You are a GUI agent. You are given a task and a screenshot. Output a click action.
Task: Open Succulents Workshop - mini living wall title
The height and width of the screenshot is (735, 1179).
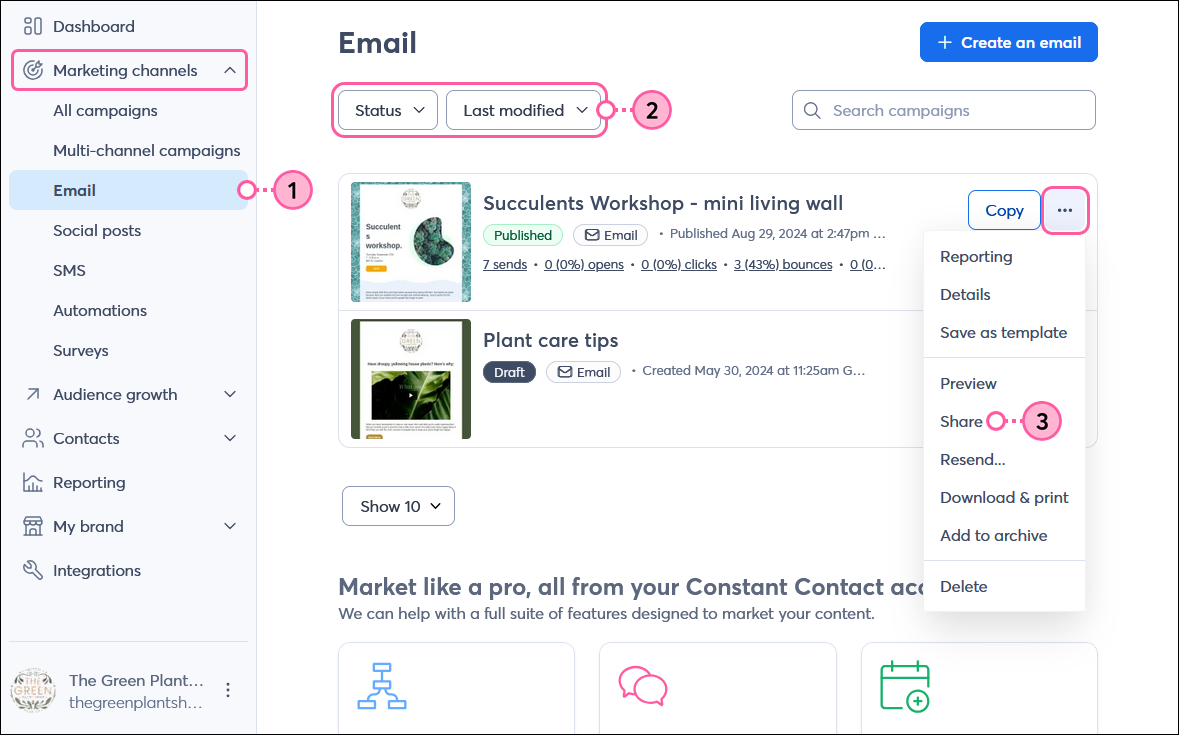[662, 204]
